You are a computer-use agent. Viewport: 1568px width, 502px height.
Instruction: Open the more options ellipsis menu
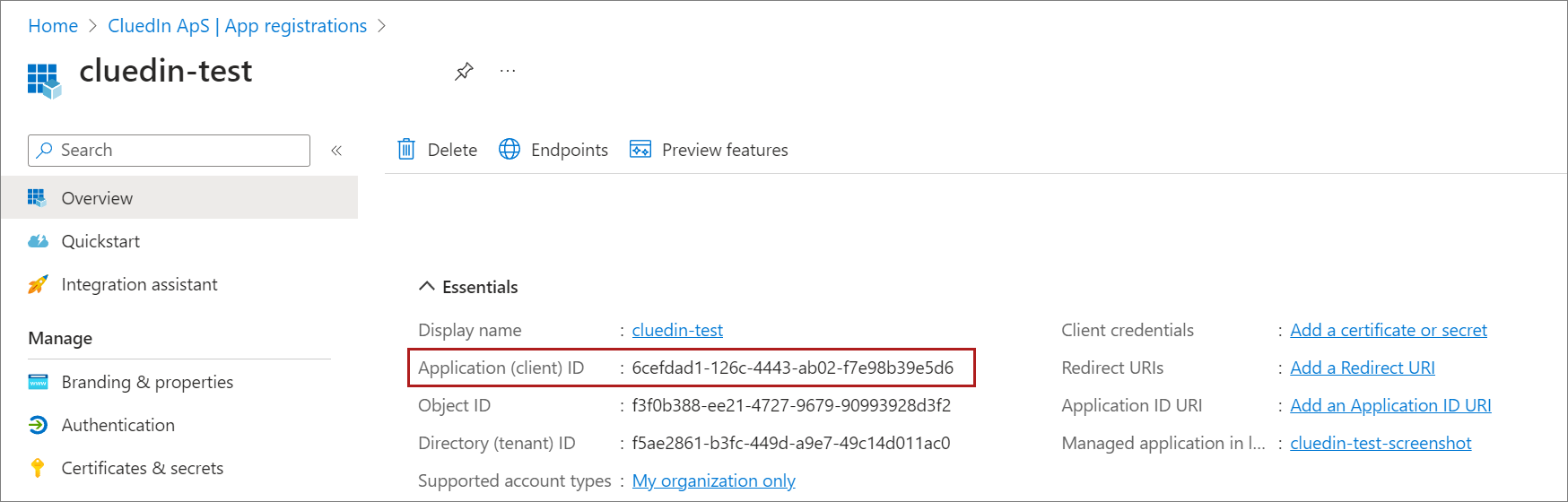pos(508,71)
